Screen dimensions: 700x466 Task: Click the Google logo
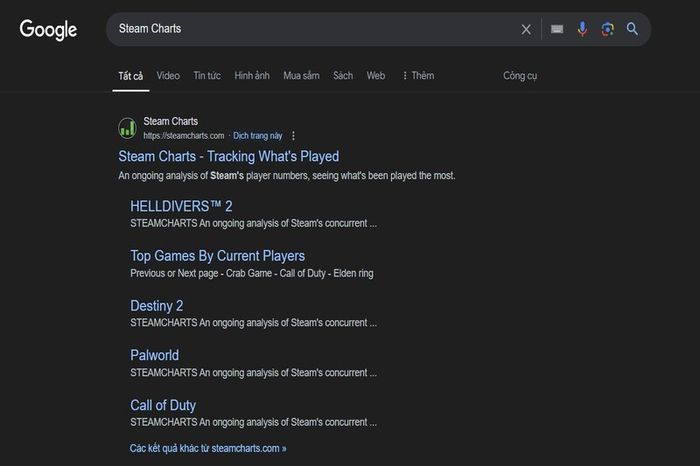pos(48,29)
